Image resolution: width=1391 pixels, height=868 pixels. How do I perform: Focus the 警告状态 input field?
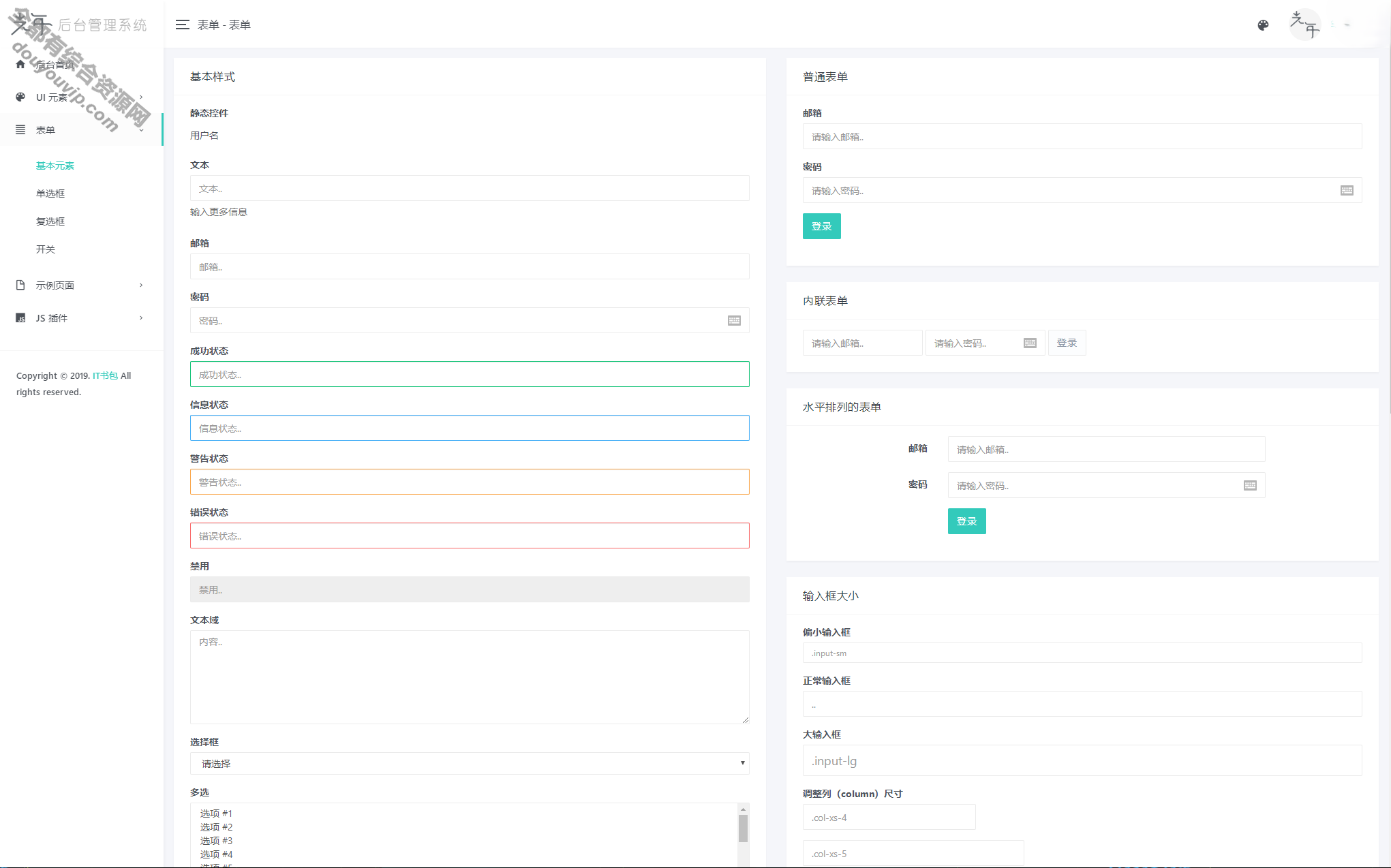tap(470, 482)
